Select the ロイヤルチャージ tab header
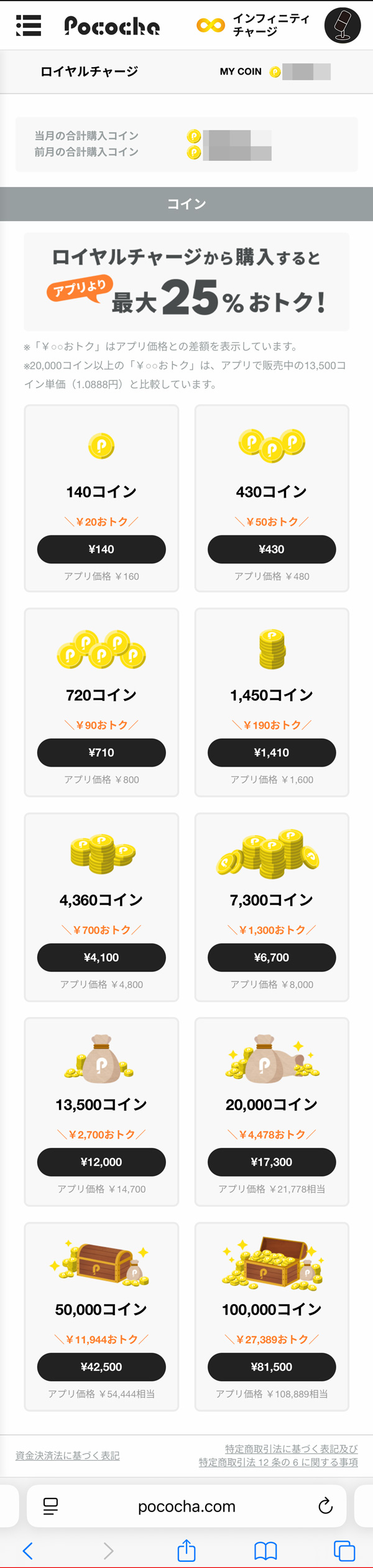The width and height of the screenshot is (373, 1568). [x=90, y=71]
